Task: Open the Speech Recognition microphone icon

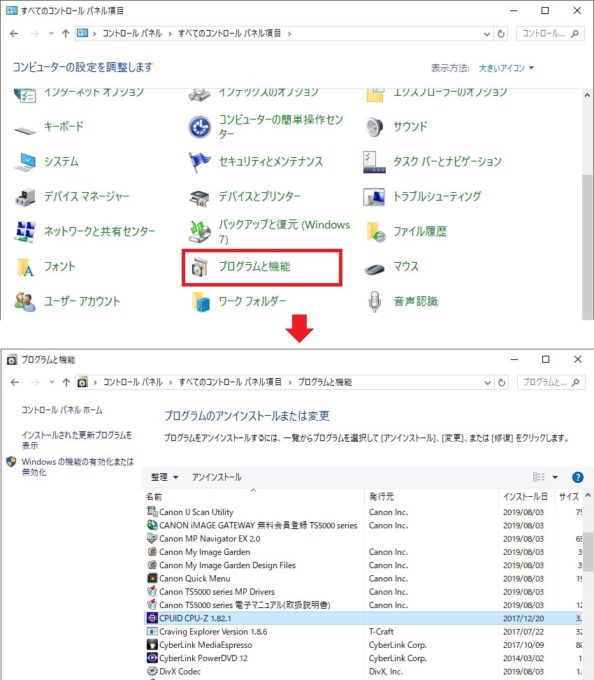Action: (x=374, y=301)
